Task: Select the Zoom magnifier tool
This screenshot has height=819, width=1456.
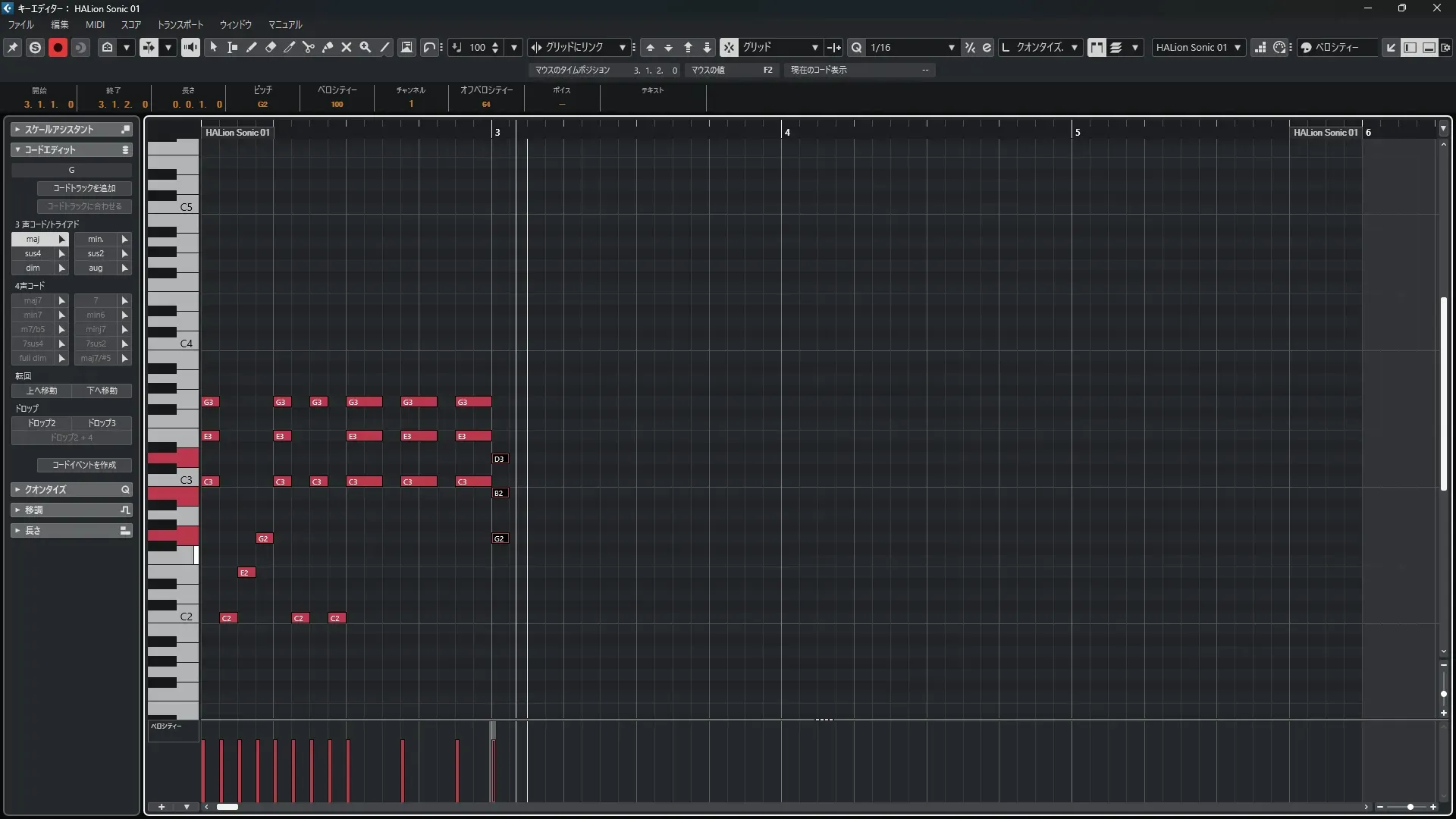Action: (x=366, y=47)
